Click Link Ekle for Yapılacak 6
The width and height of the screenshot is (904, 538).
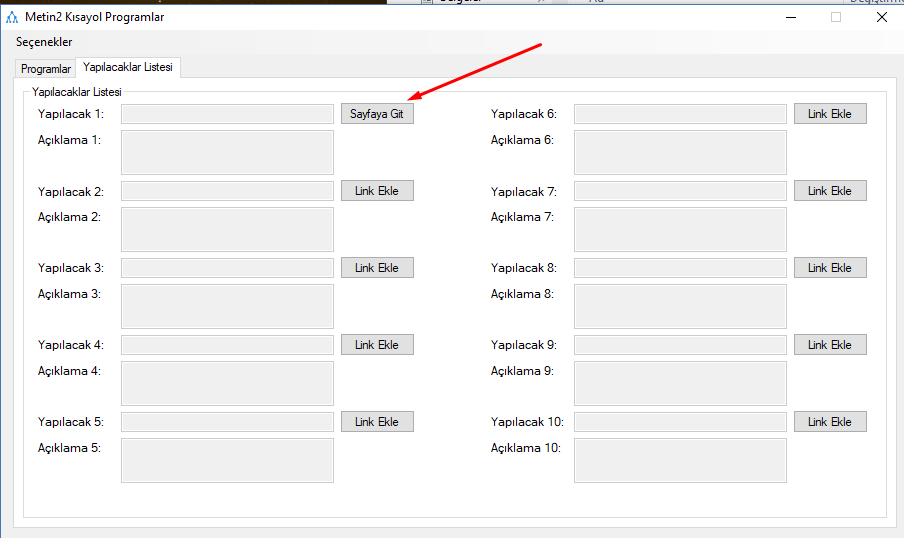pyautogui.click(x=830, y=114)
